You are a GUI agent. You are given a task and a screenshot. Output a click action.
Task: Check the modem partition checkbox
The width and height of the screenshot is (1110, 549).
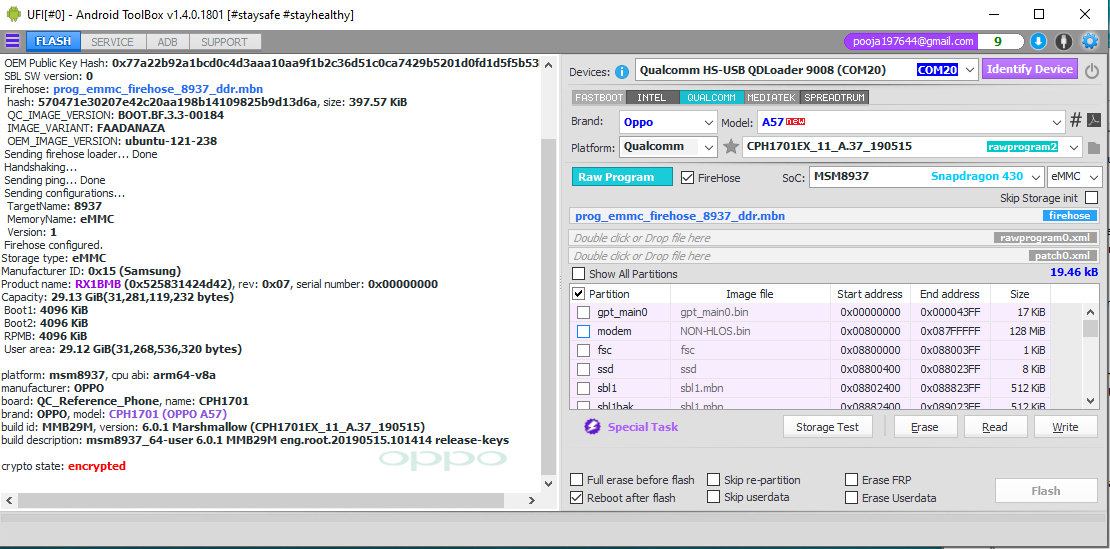583,331
